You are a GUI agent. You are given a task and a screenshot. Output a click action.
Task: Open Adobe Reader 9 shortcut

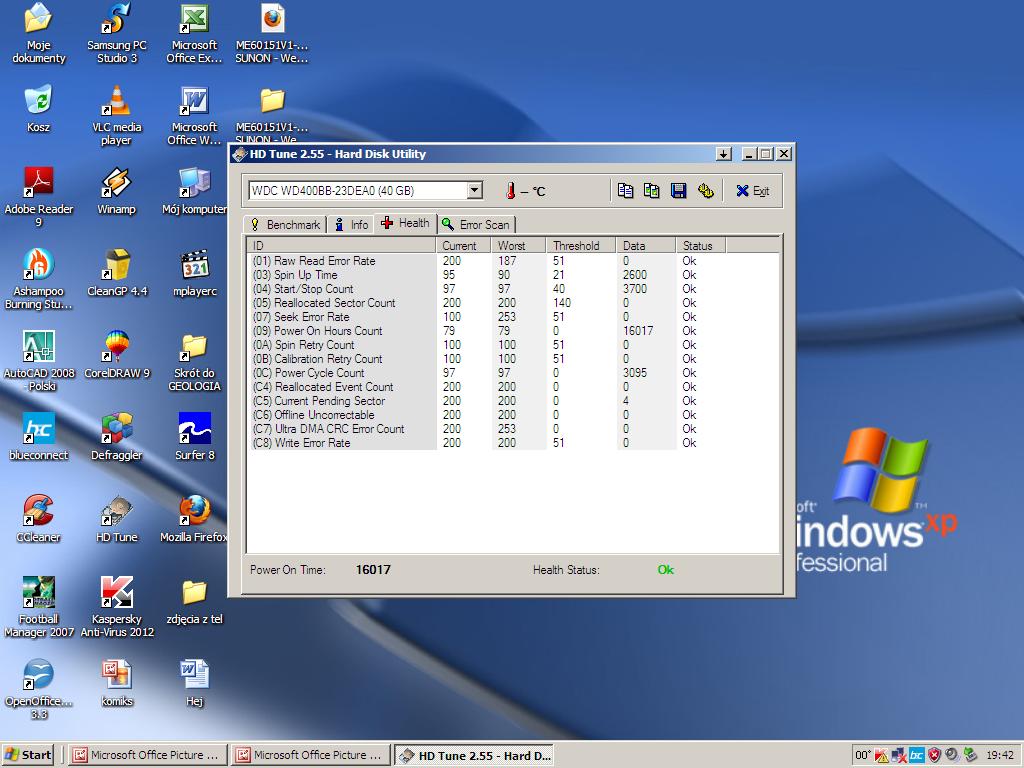(x=39, y=197)
